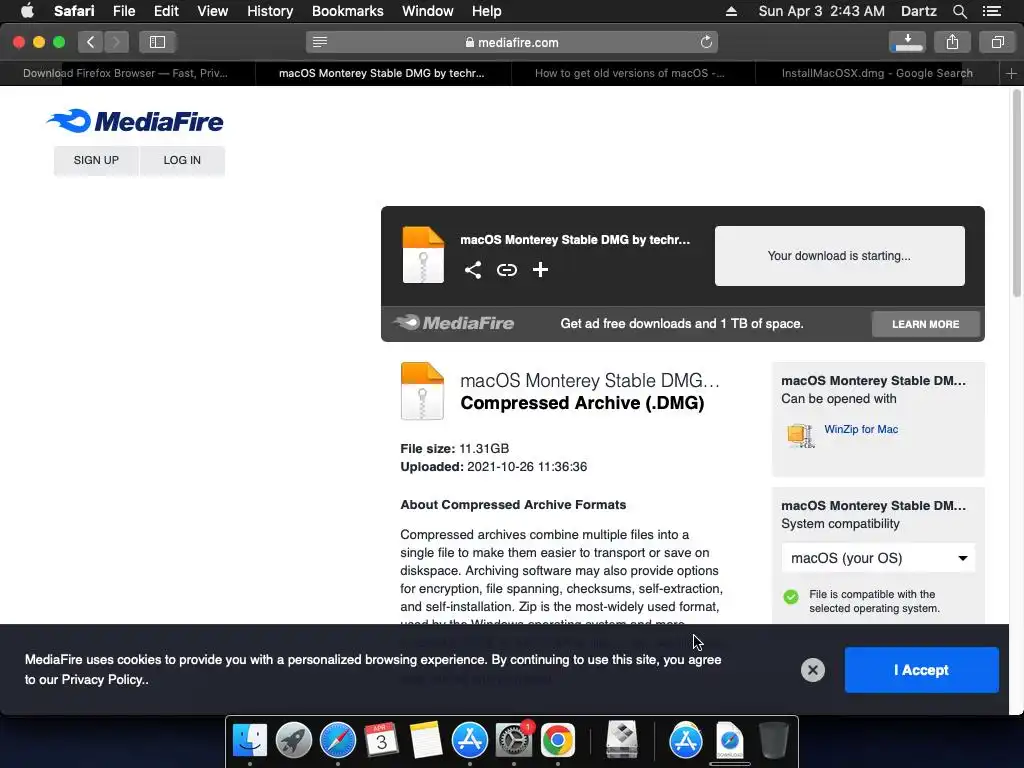The image size is (1024, 768).
Task: Dismiss the cookie banner with the X
Action: click(812, 669)
